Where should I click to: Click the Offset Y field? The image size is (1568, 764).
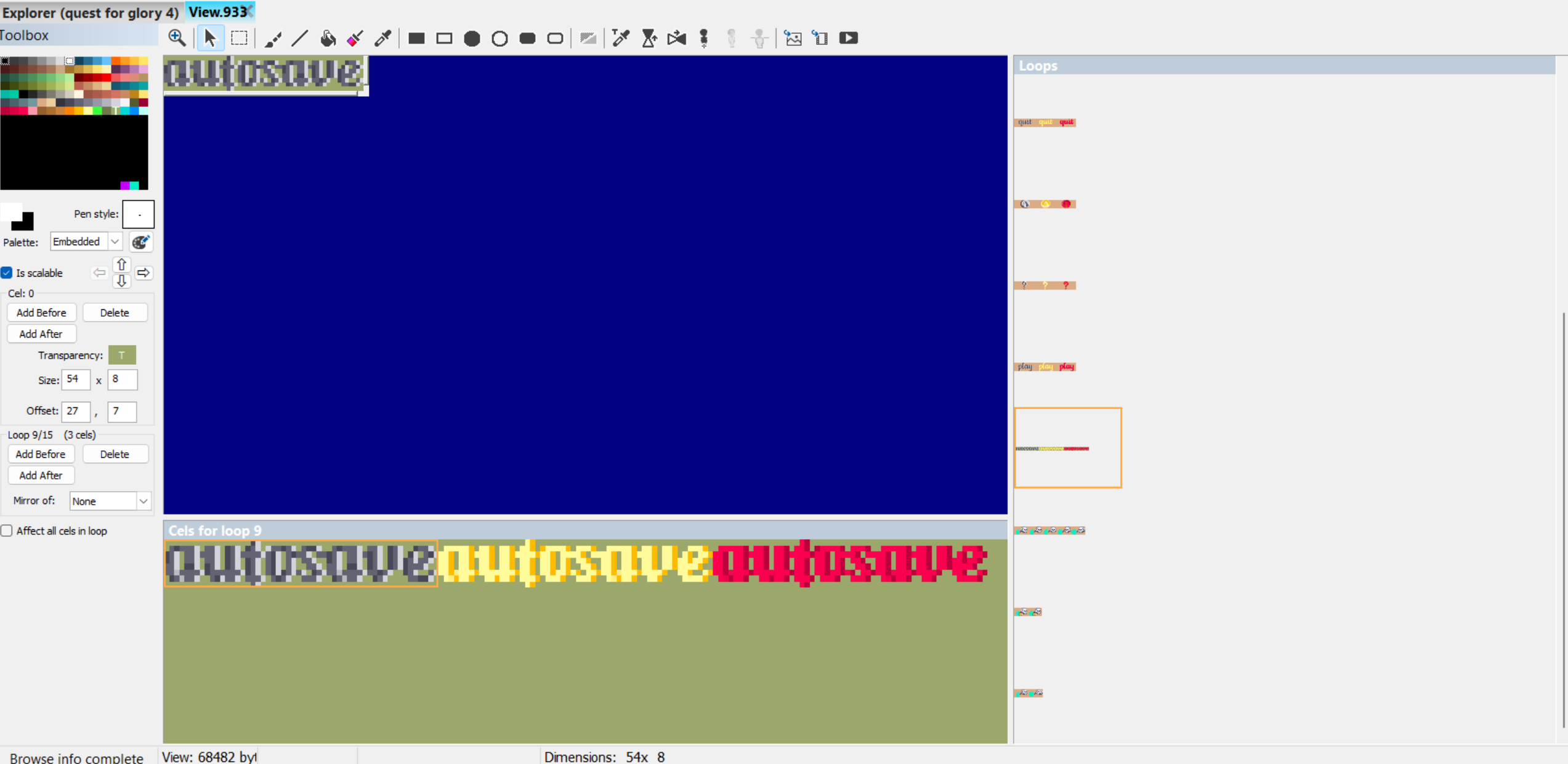122,411
